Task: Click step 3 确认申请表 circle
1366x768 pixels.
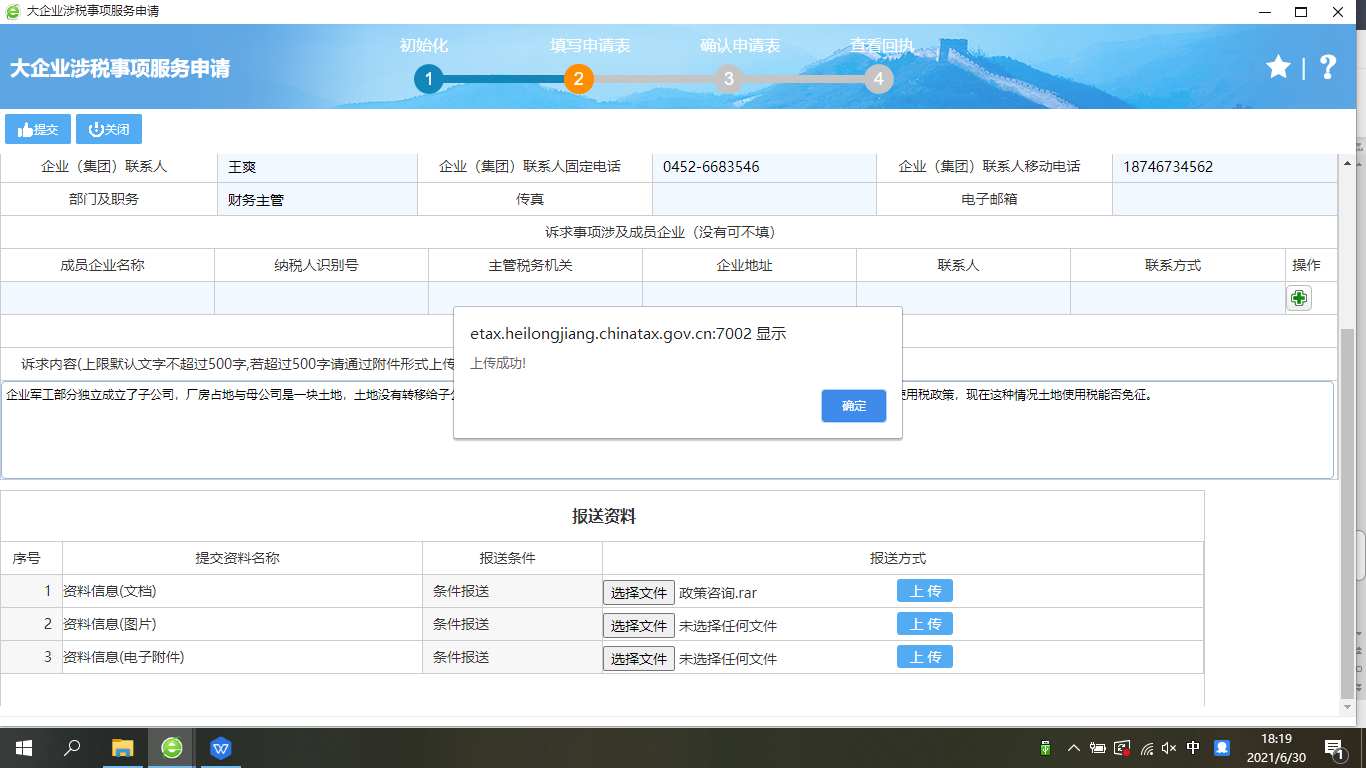Action: pyautogui.click(x=728, y=79)
